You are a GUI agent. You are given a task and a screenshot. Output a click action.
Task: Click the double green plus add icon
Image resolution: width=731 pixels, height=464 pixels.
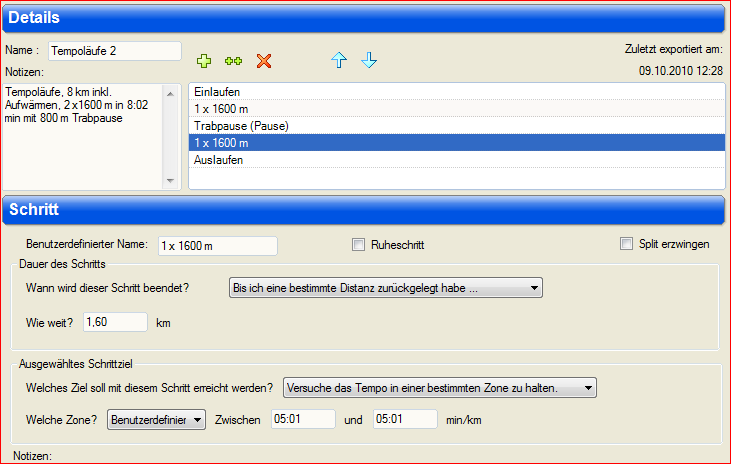(x=233, y=61)
